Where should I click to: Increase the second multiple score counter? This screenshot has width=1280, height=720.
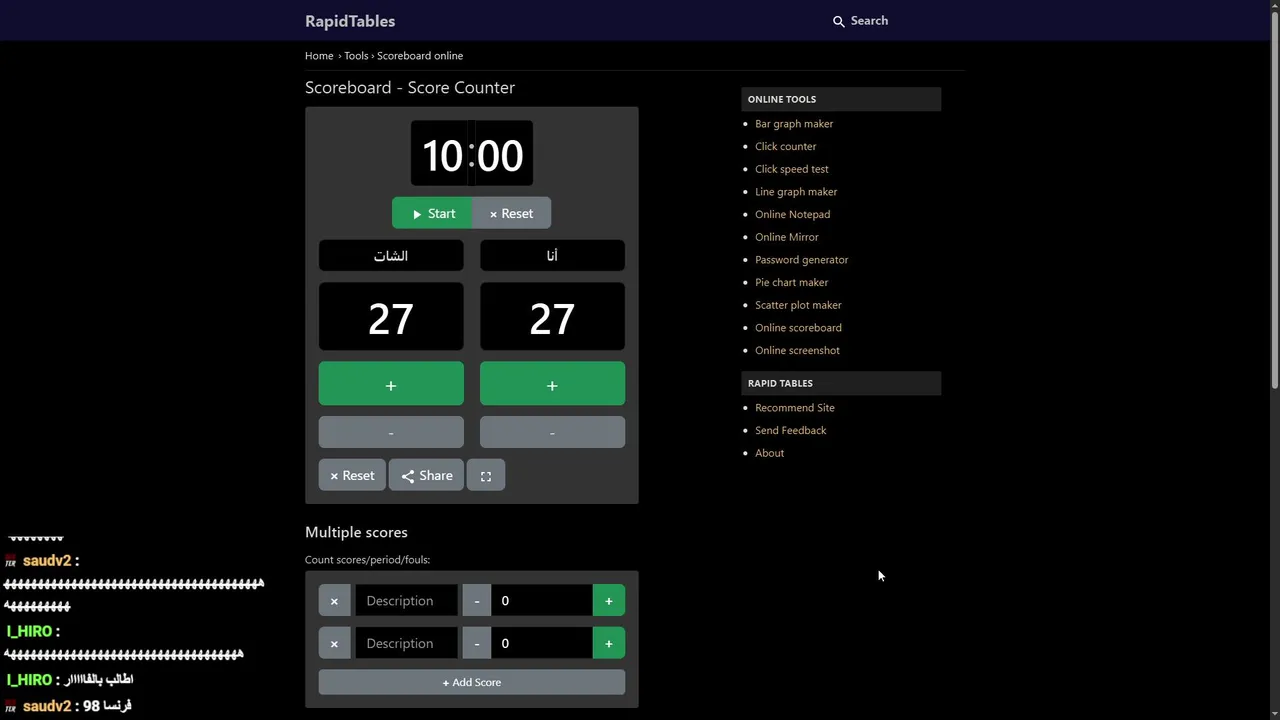coord(609,643)
